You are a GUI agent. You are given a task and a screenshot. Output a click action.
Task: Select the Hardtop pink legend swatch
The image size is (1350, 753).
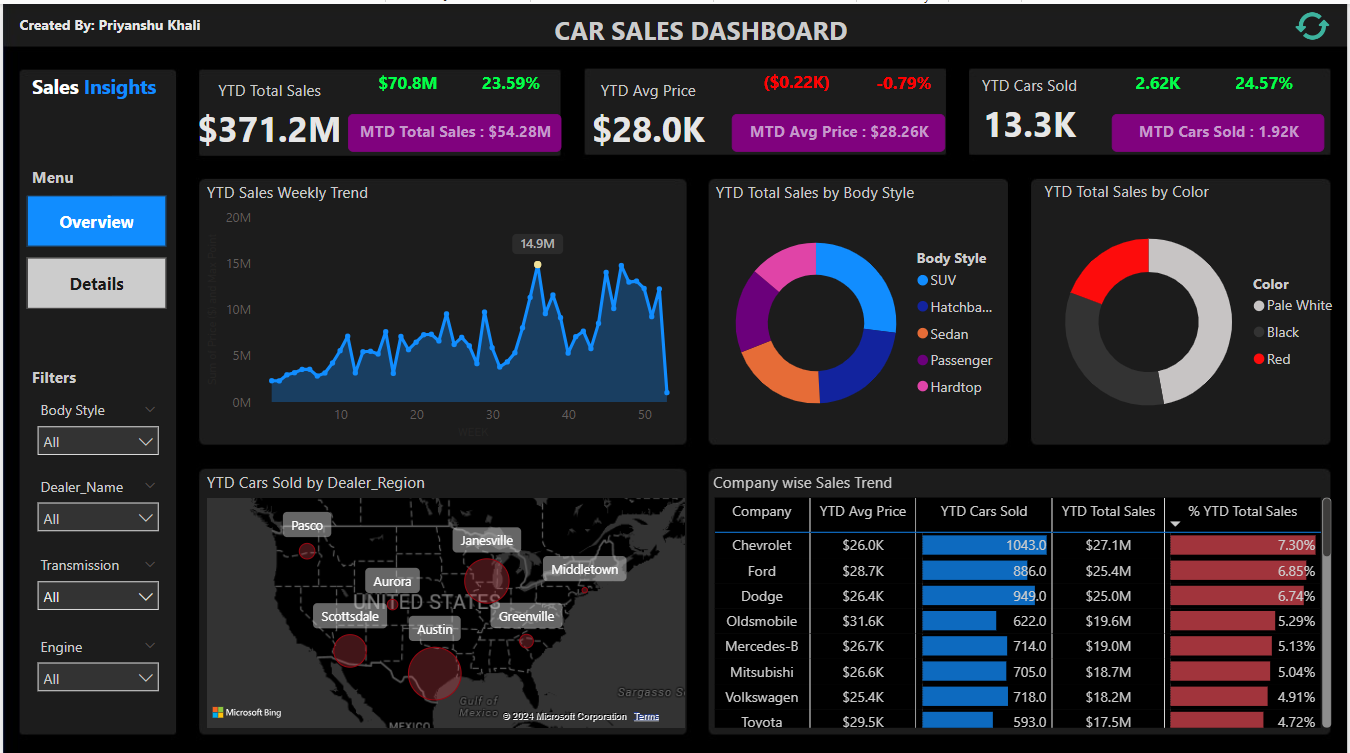point(922,387)
